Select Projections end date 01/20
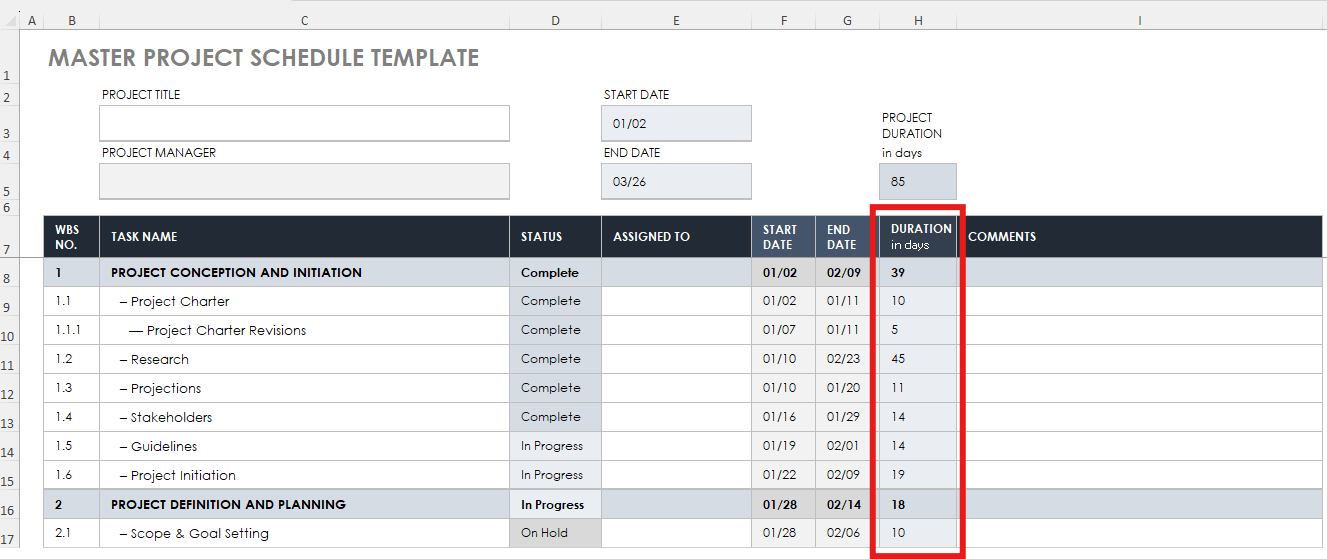Image resolution: width=1327 pixels, height=559 pixels. click(x=847, y=388)
